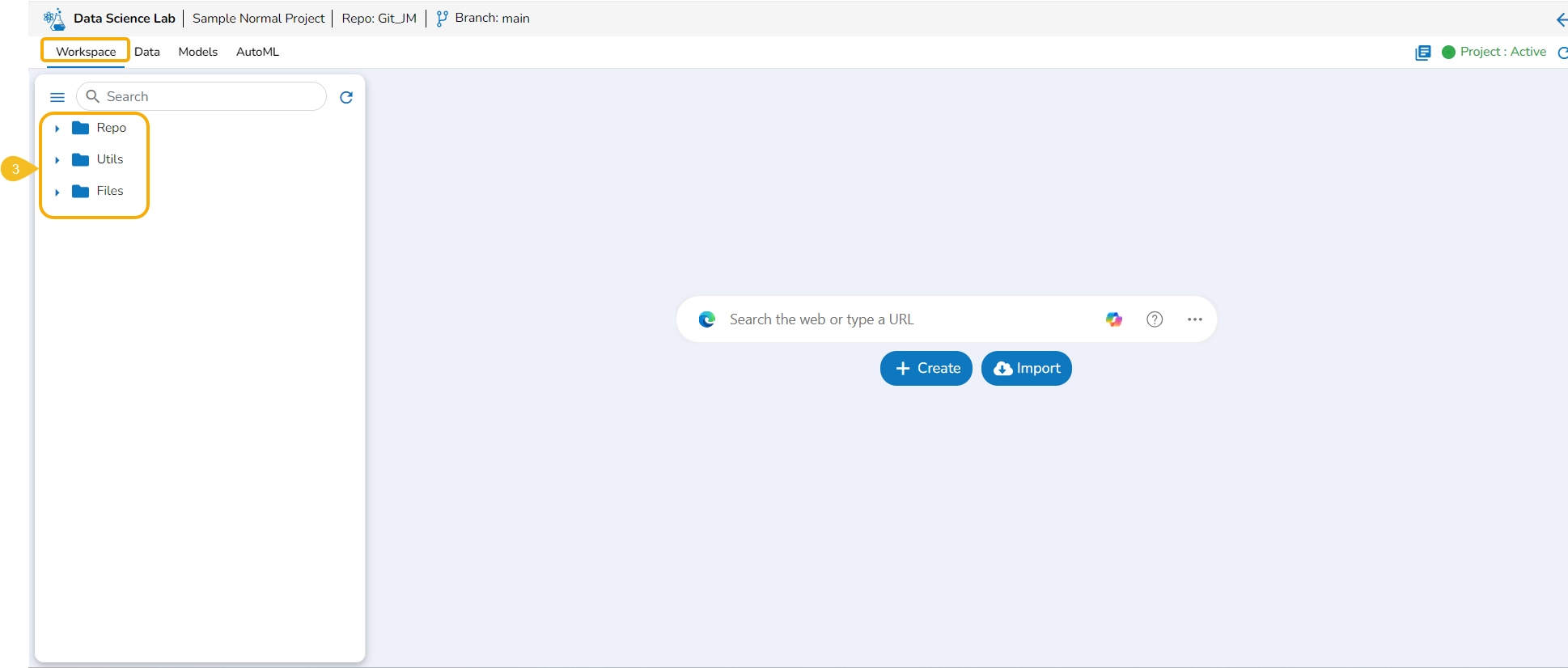Screen dimensions: 1568x668
Task: Open the AutoML tab
Action: pyautogui.click(x=257, y=52)
